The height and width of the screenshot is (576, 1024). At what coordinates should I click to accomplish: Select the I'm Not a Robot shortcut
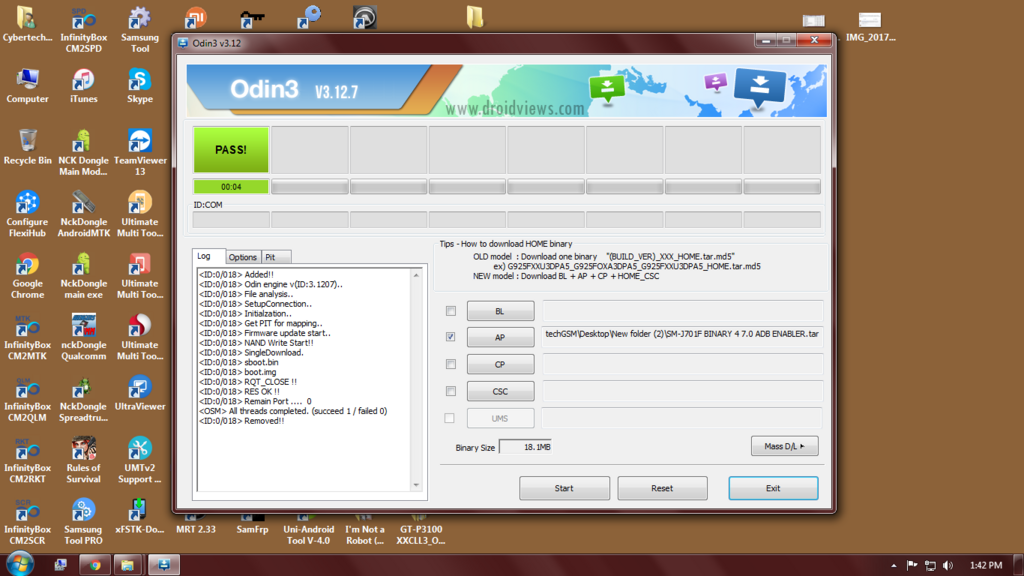point(364,529)
